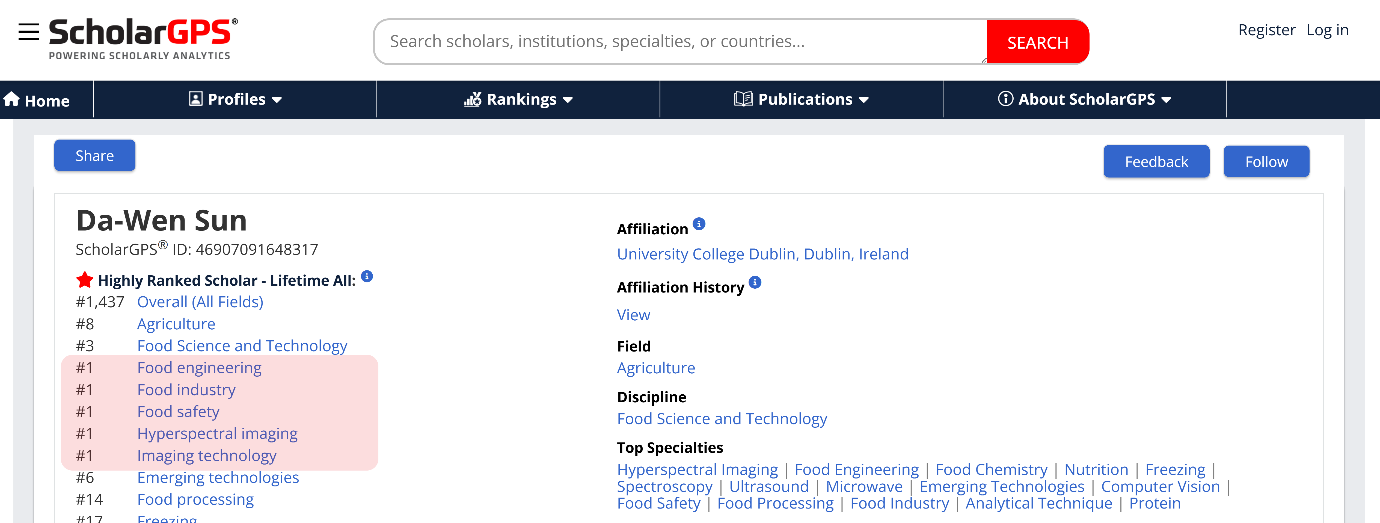1380x523 pixels.
Task: Open University College Dublin affiliation link
Action: pos(762,254)
